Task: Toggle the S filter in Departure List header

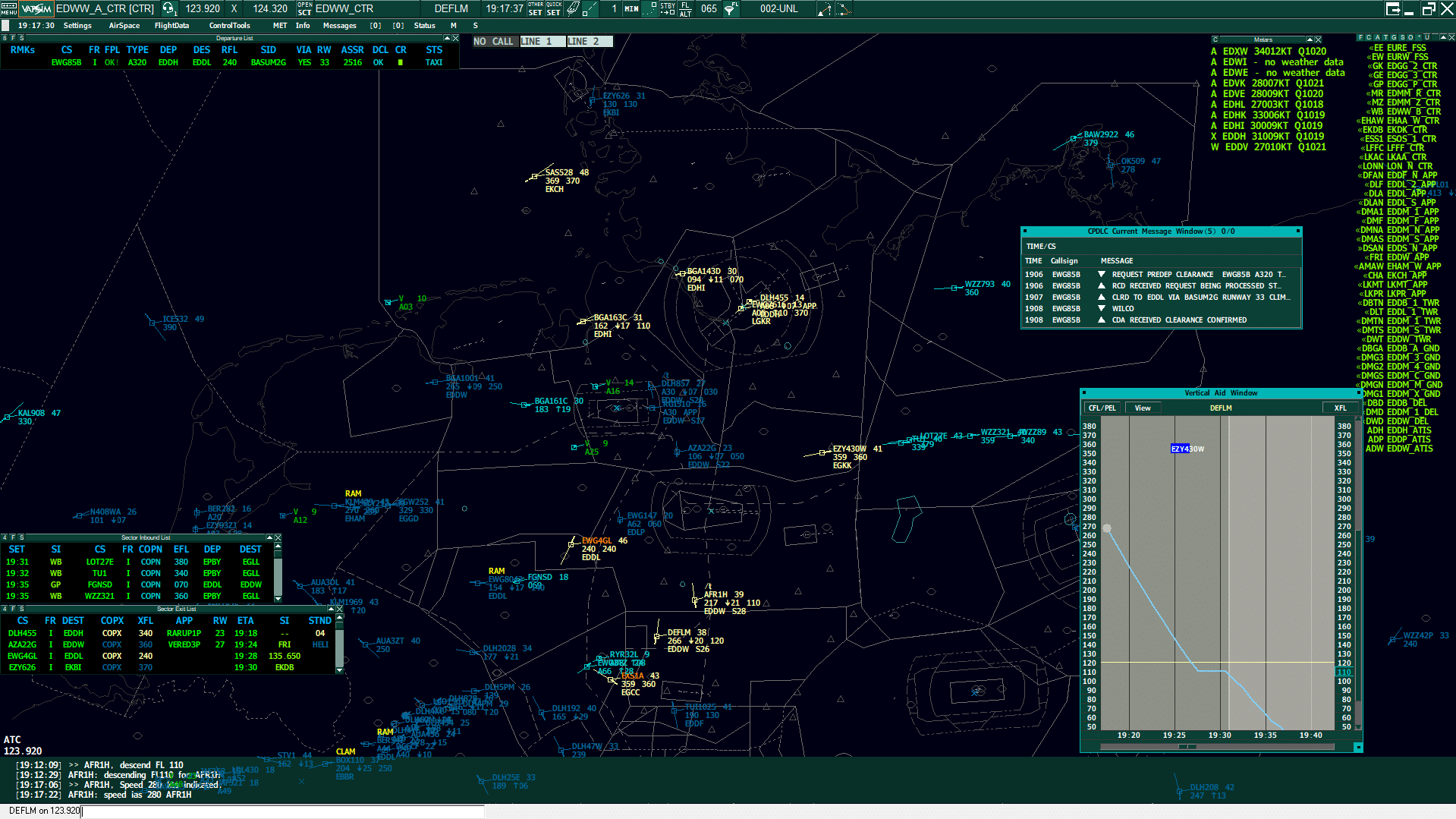Action: [x=21, y=38]
